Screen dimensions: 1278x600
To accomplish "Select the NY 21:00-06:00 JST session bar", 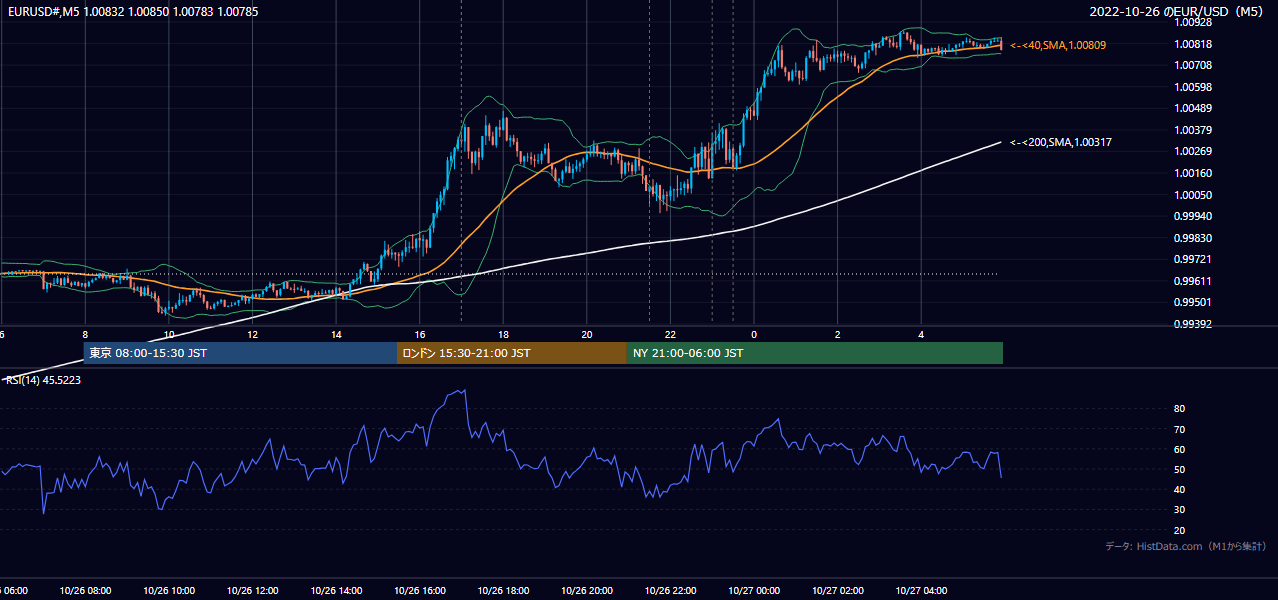I will click(815, 353).
